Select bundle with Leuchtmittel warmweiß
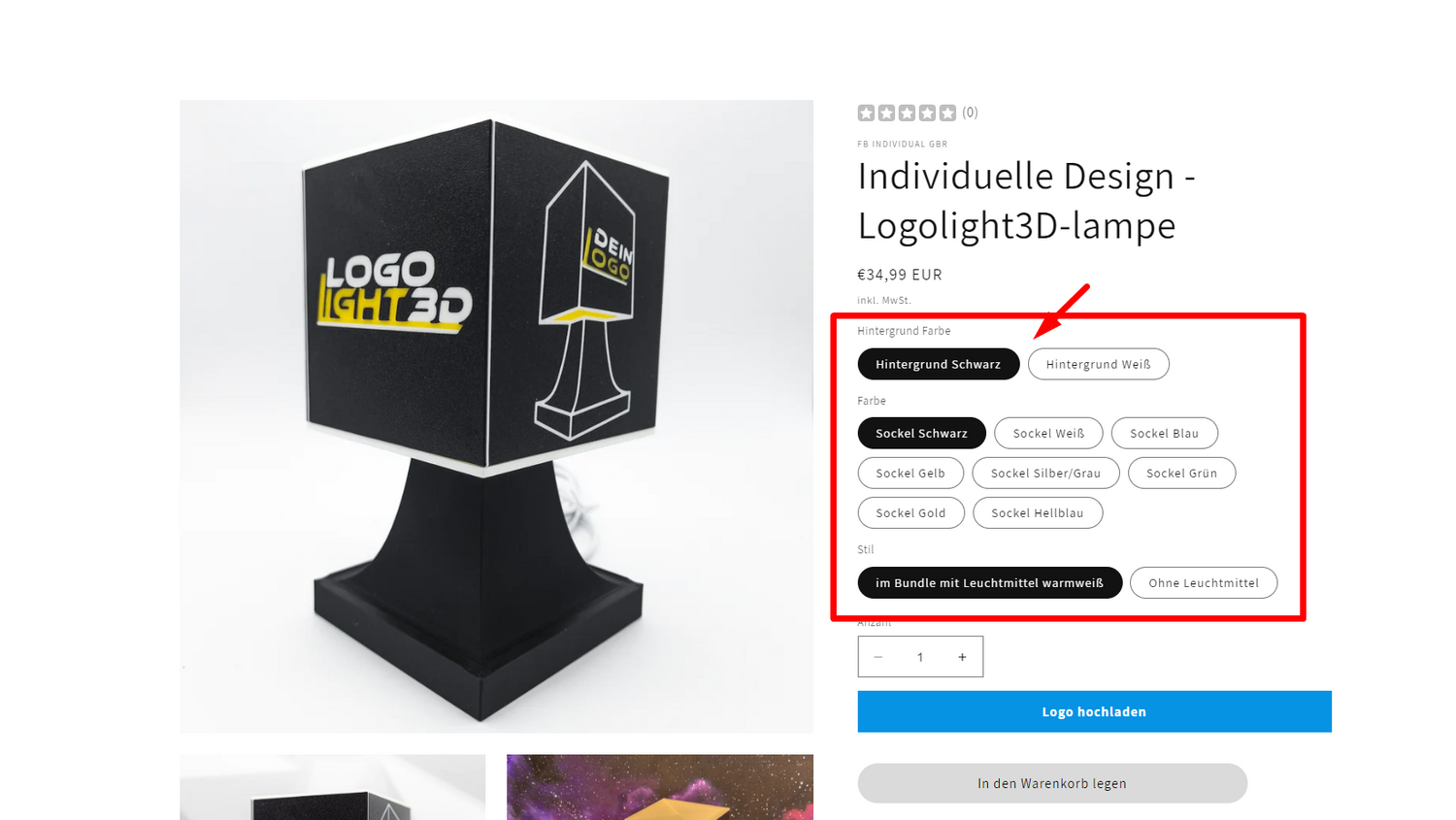 coord(990,582)
